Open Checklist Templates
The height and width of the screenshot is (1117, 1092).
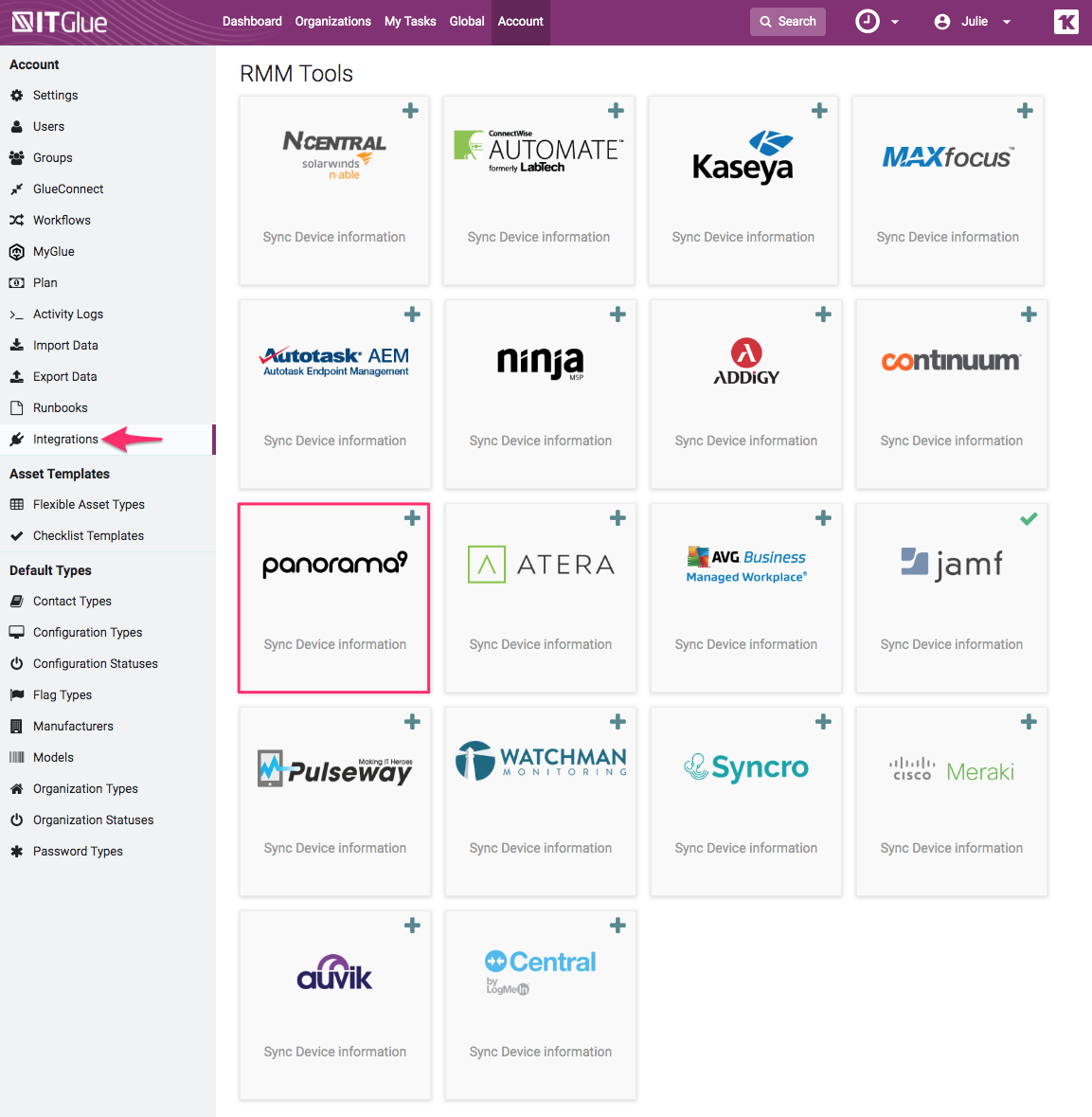88,535
